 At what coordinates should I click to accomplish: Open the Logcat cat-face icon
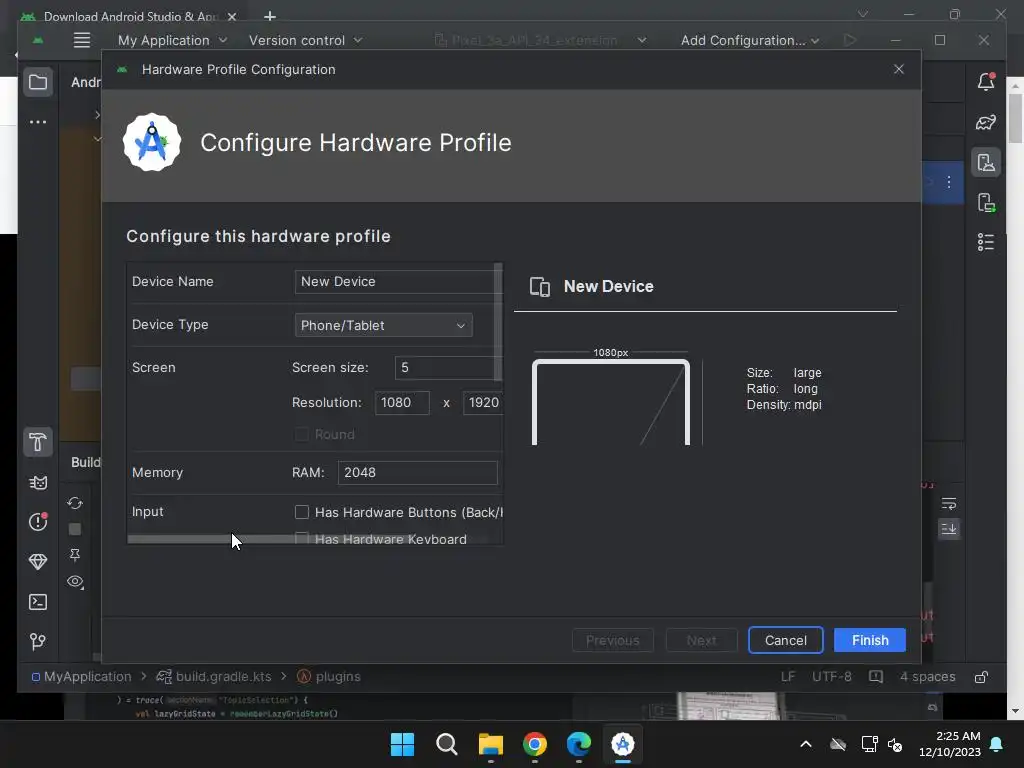tap(38, 483)
